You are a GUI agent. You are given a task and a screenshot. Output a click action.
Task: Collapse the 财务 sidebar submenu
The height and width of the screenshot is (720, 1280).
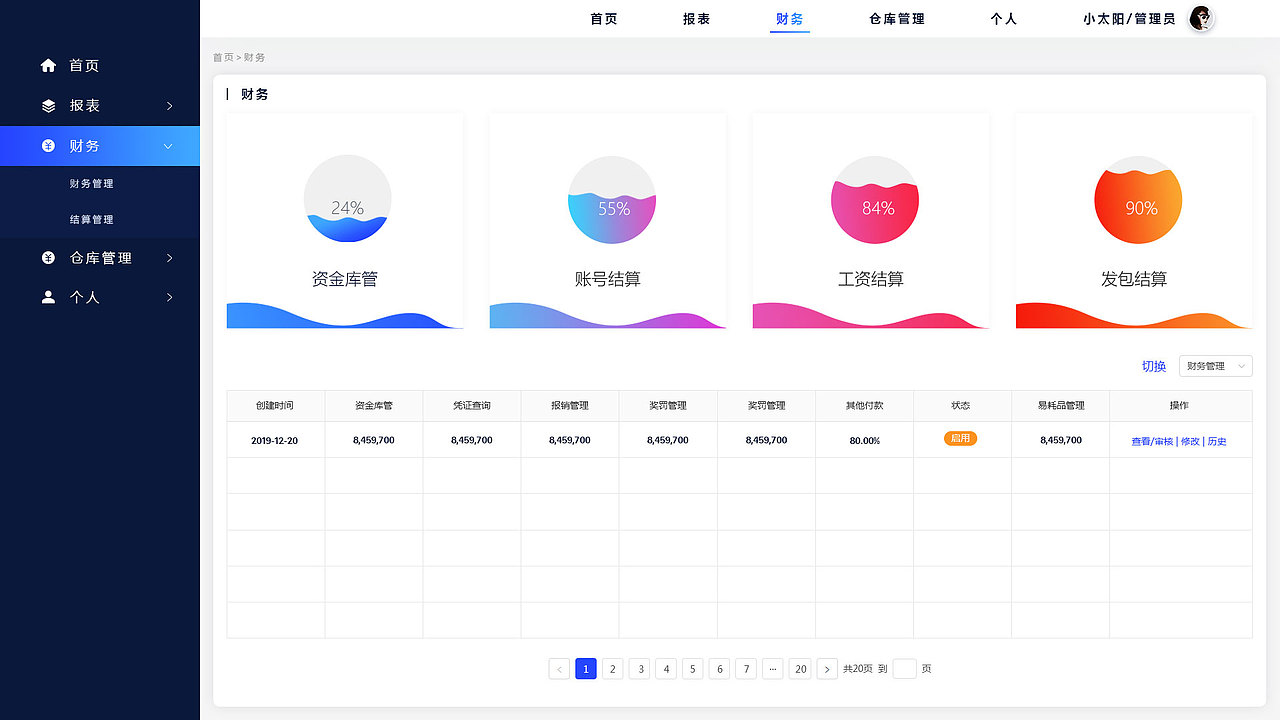coord(170,145)
